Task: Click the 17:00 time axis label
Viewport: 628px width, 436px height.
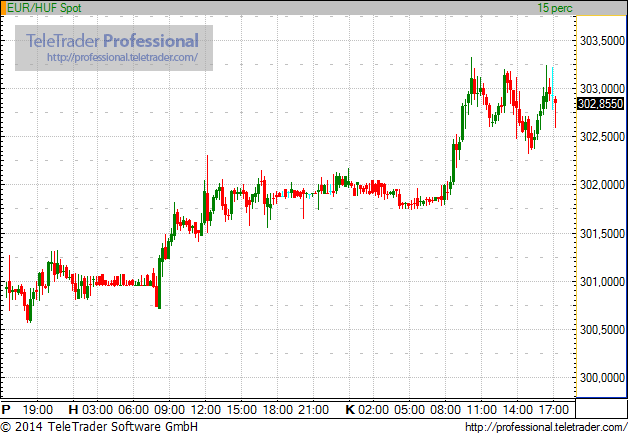Action: click(554, 410)
